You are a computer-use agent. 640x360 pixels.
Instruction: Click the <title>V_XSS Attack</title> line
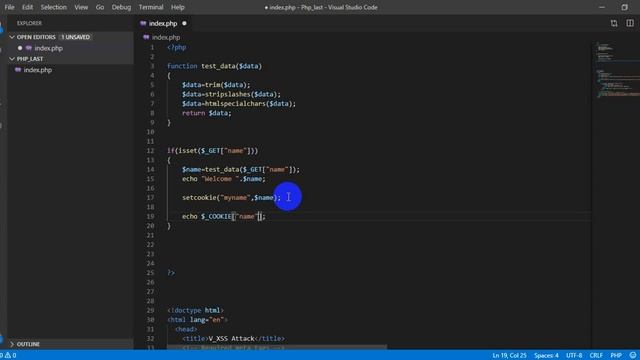pyautogui.click(x=233, y=338)
